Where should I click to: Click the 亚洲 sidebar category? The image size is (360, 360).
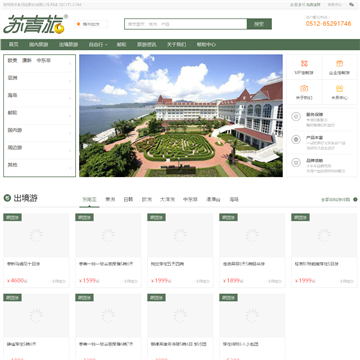point(12,78)
